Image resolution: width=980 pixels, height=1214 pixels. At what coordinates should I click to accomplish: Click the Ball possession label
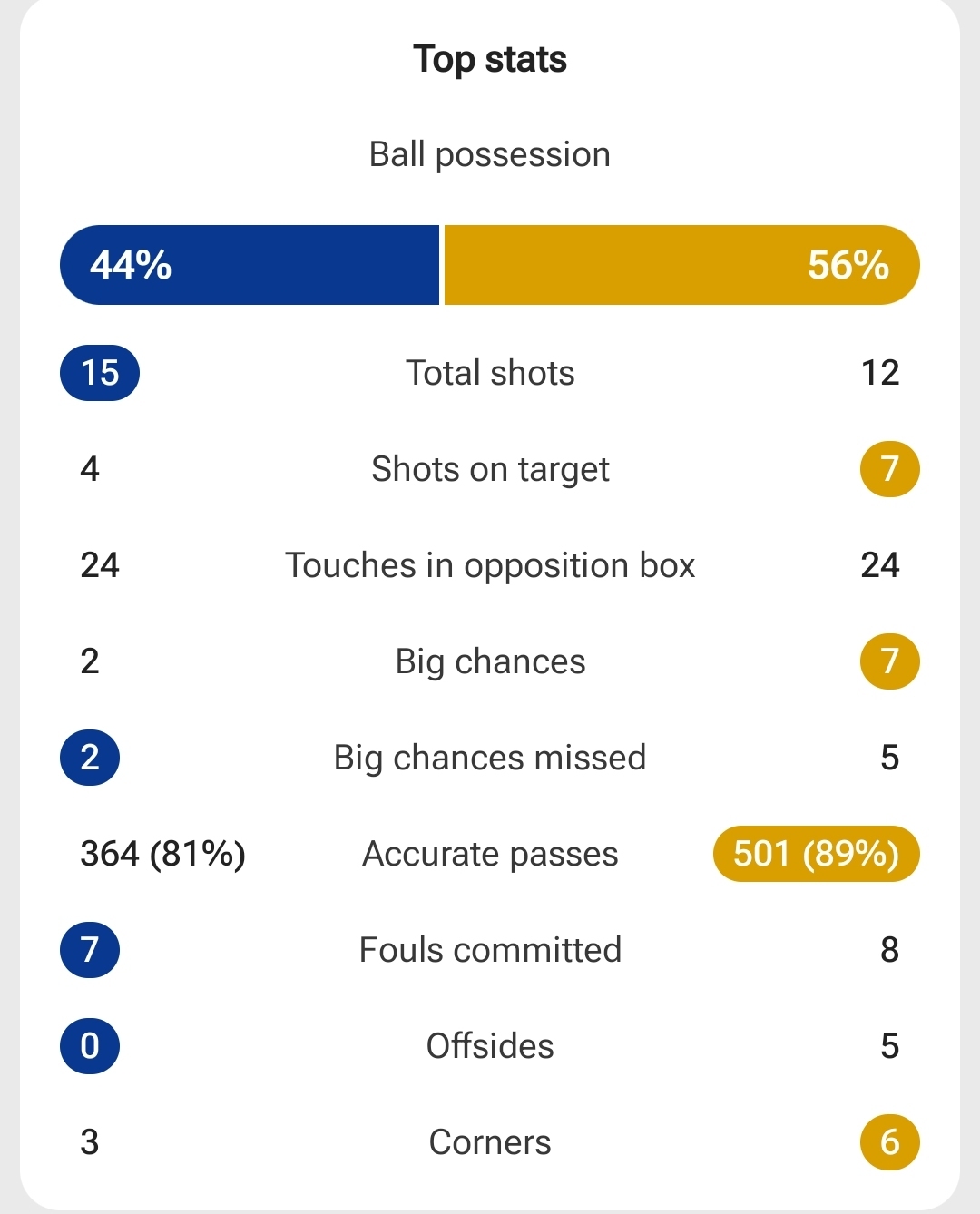(490, 155)
